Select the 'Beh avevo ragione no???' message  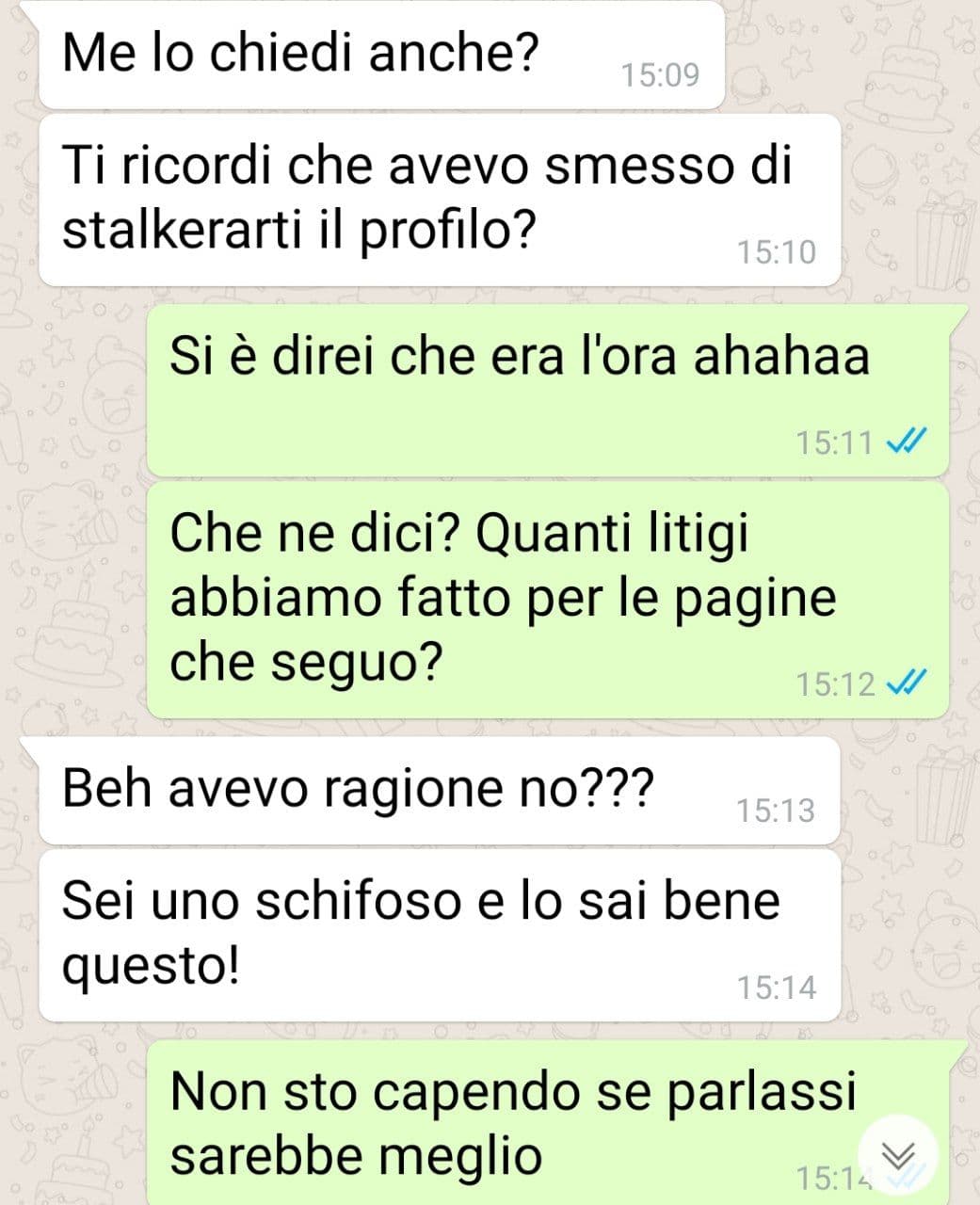point(439,790)
